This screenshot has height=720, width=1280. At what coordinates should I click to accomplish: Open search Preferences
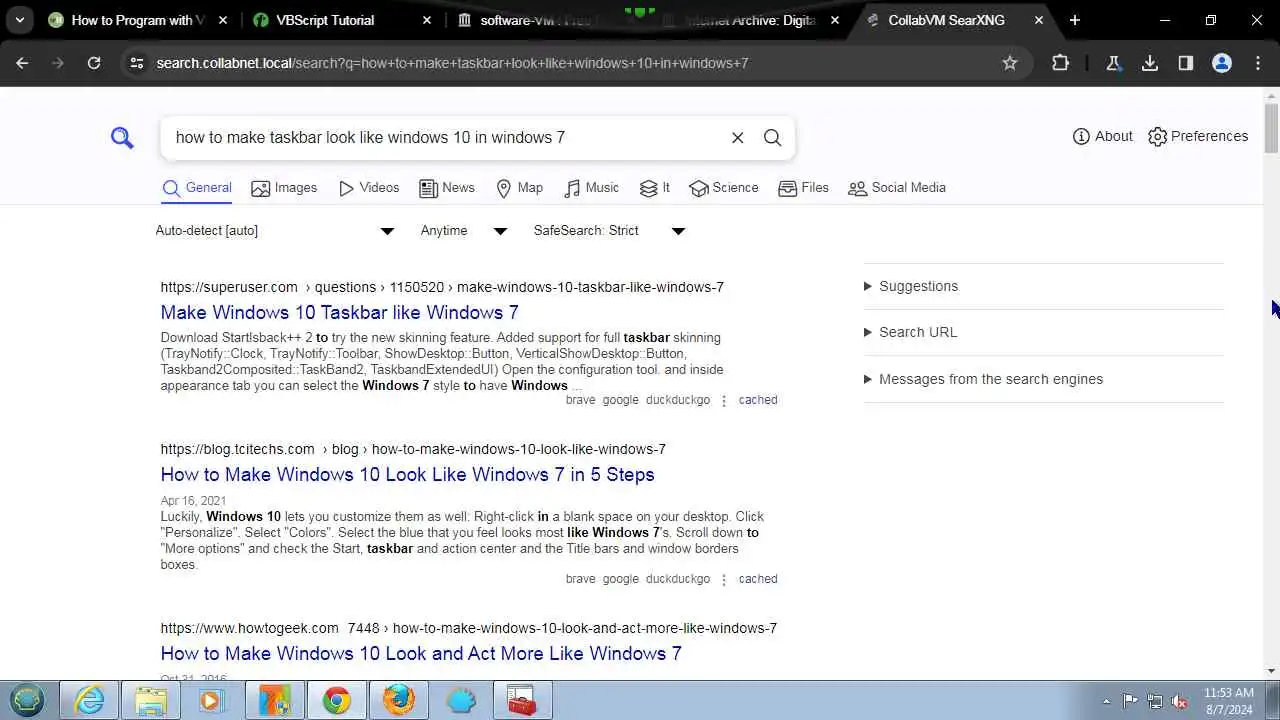(1198, 136)
